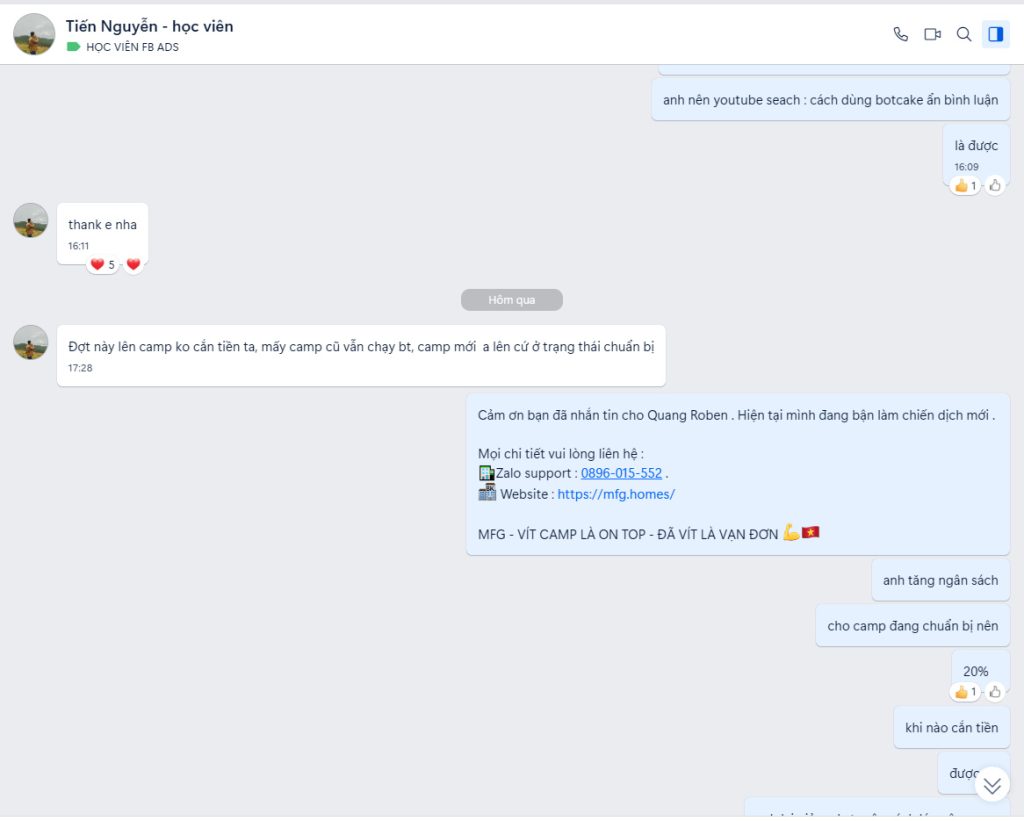
Task: Click thumbs-up react button on '20%' message
Action: (994, 691)
